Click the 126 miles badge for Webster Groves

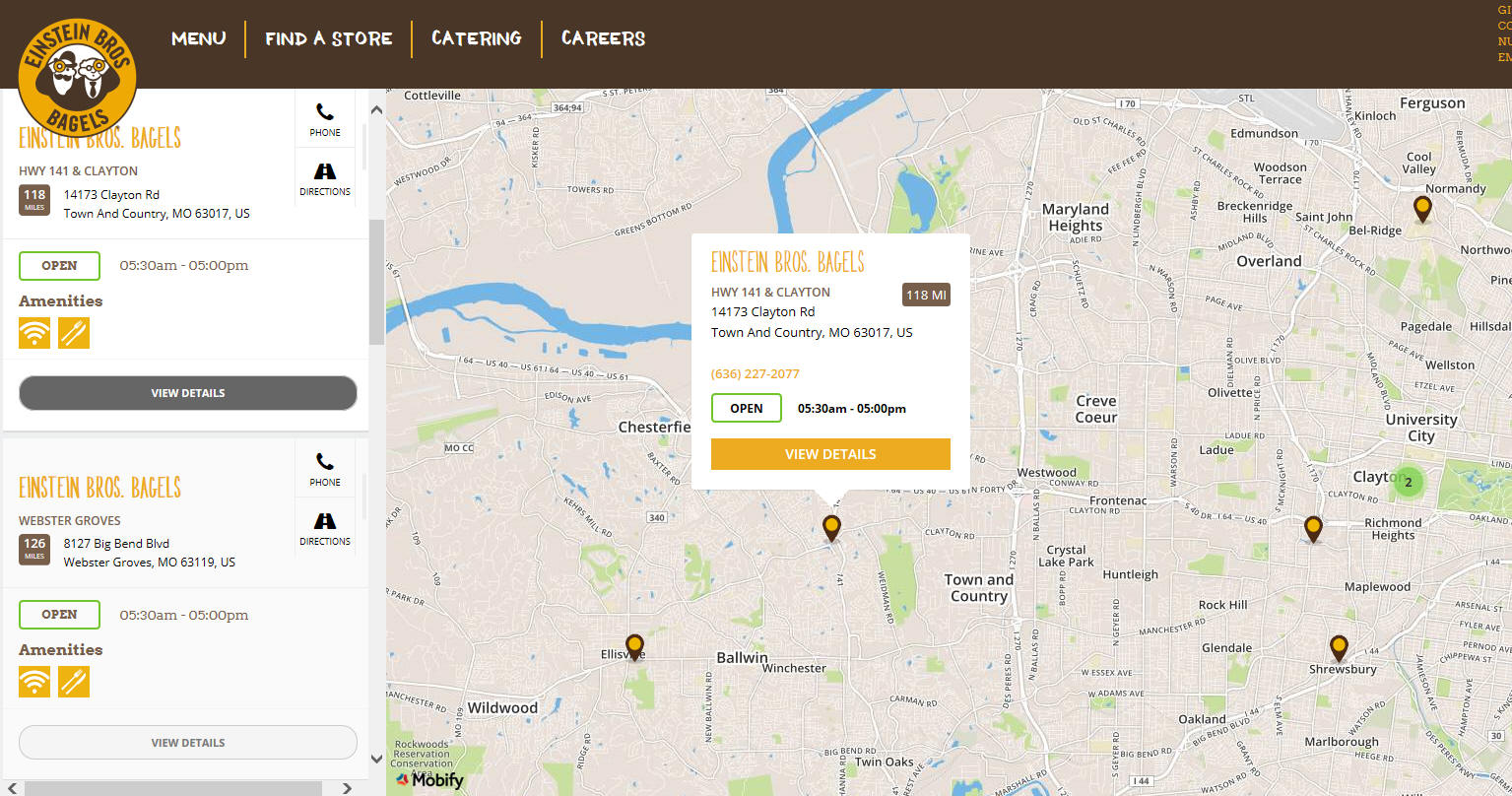pyautogui.click(x=34, y=549)
